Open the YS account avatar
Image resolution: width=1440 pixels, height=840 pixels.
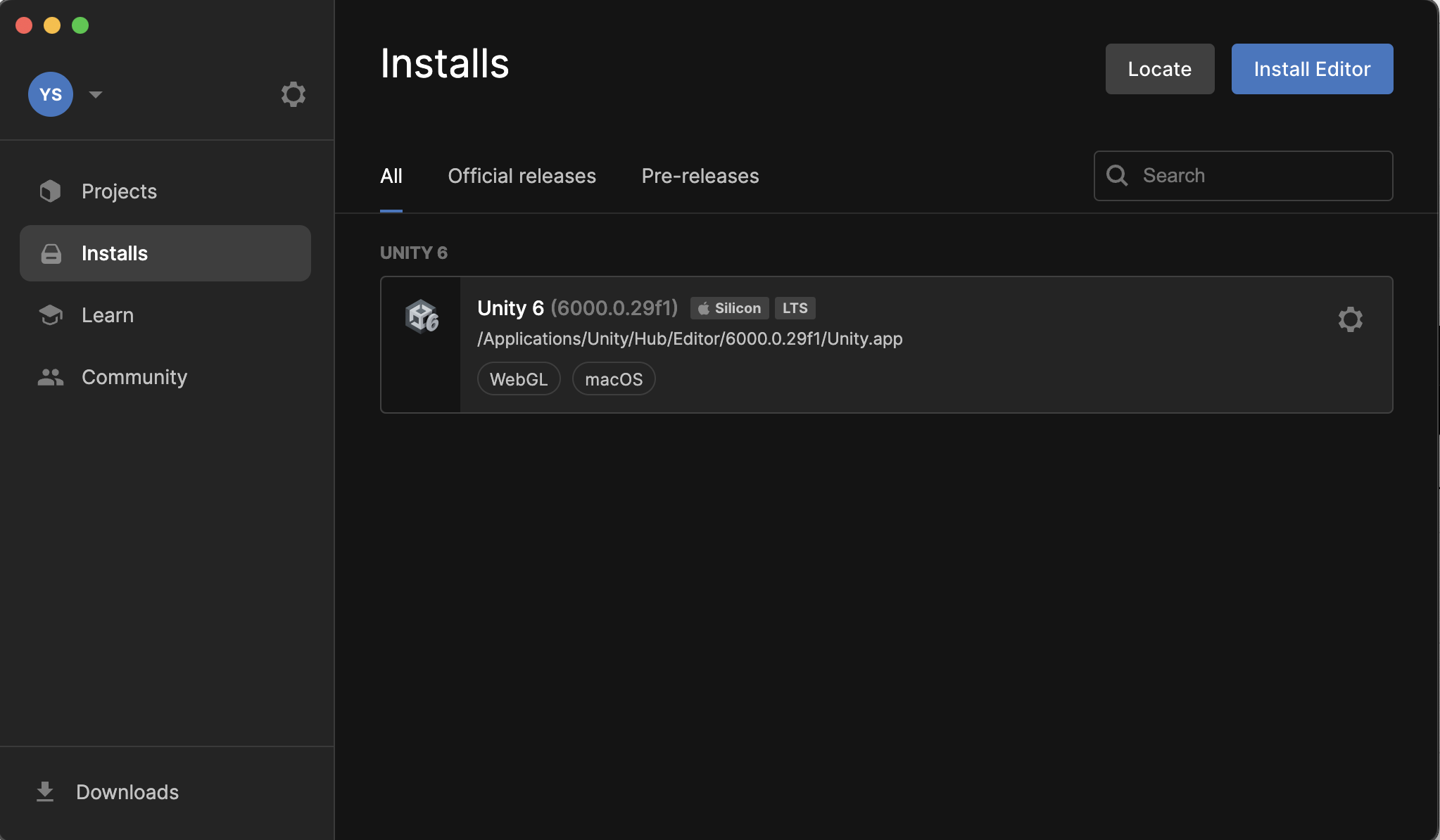(51, 94)
